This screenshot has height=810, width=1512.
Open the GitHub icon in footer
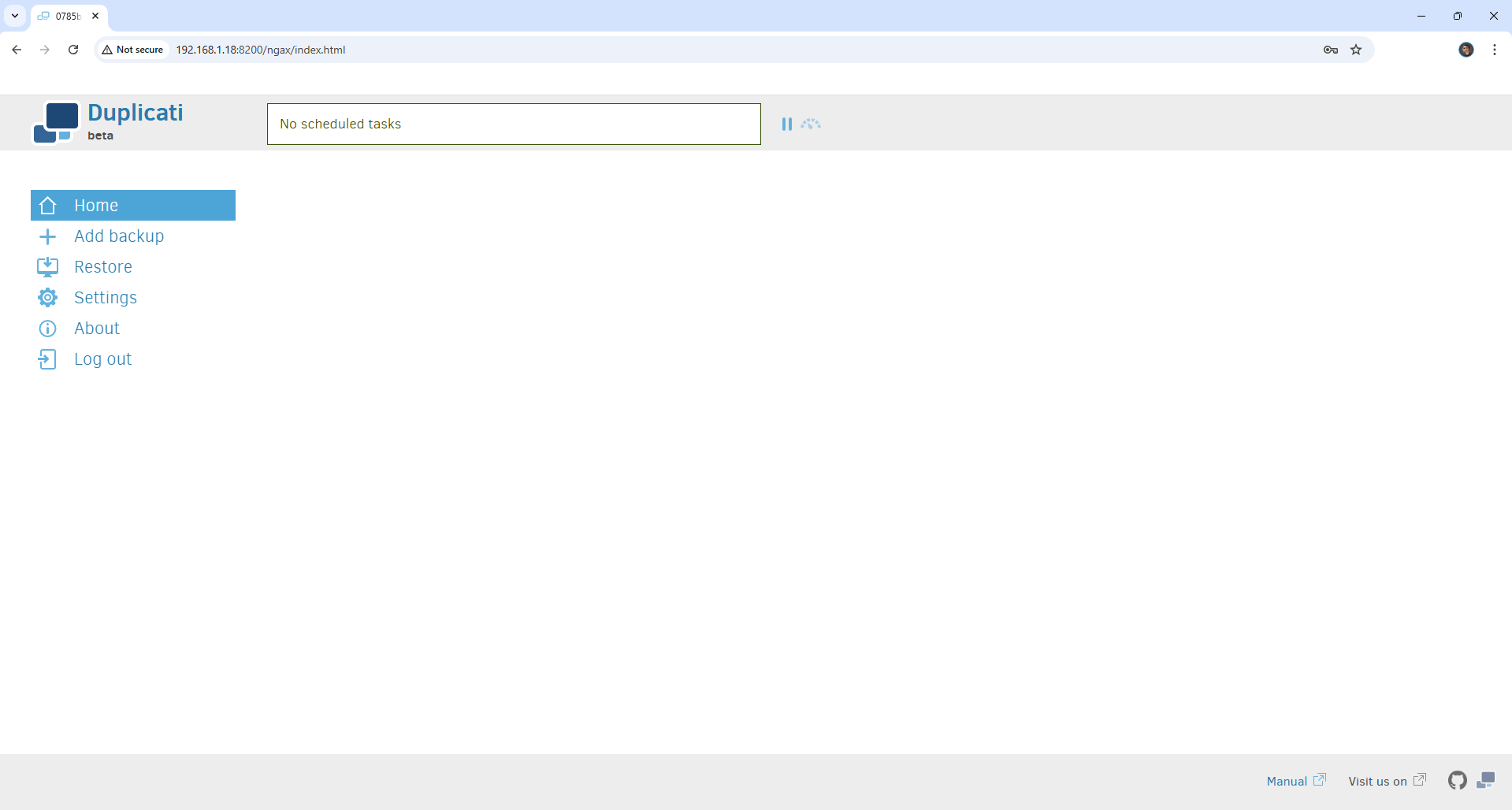(x=1457, y=780)
